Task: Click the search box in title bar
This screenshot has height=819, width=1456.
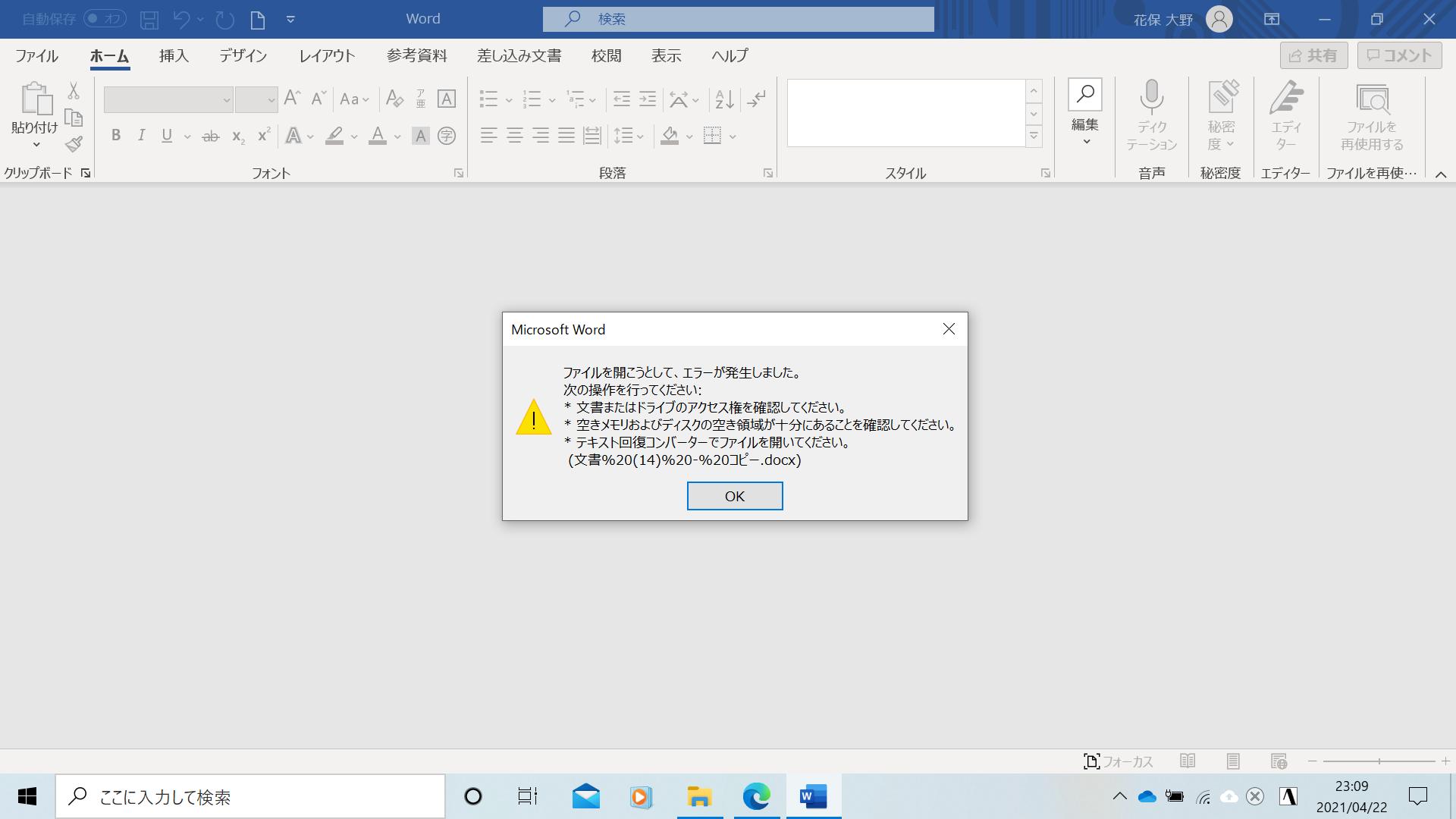Action: (738, 19)
